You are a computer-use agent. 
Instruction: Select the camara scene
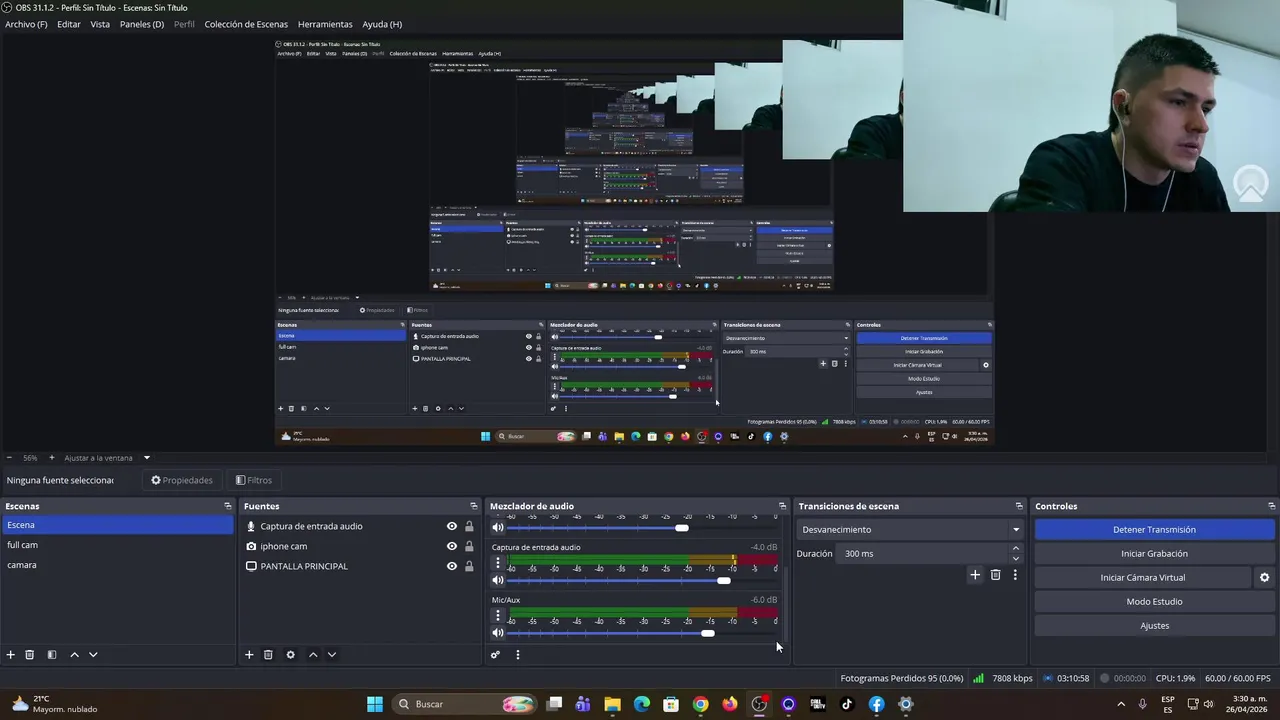117,565
